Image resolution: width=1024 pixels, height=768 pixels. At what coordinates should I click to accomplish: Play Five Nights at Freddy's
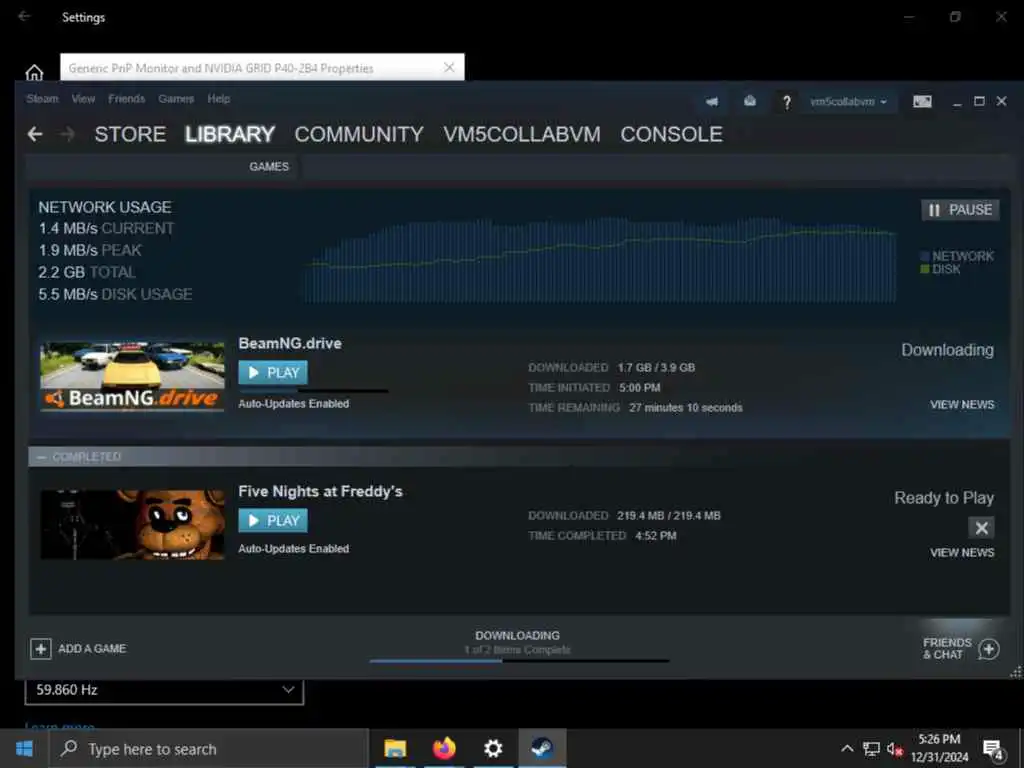[273, 520]
